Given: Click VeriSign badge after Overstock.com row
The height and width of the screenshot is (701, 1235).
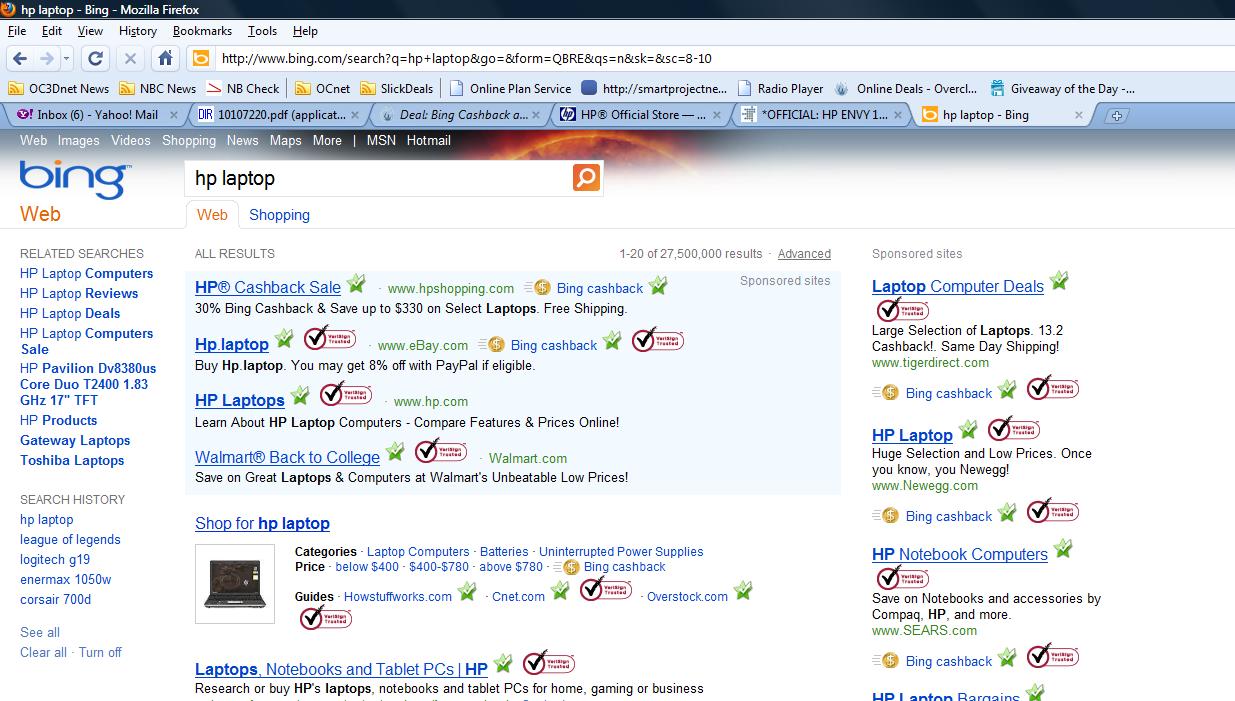Looking at the screenshot, I should coord(326,618).
